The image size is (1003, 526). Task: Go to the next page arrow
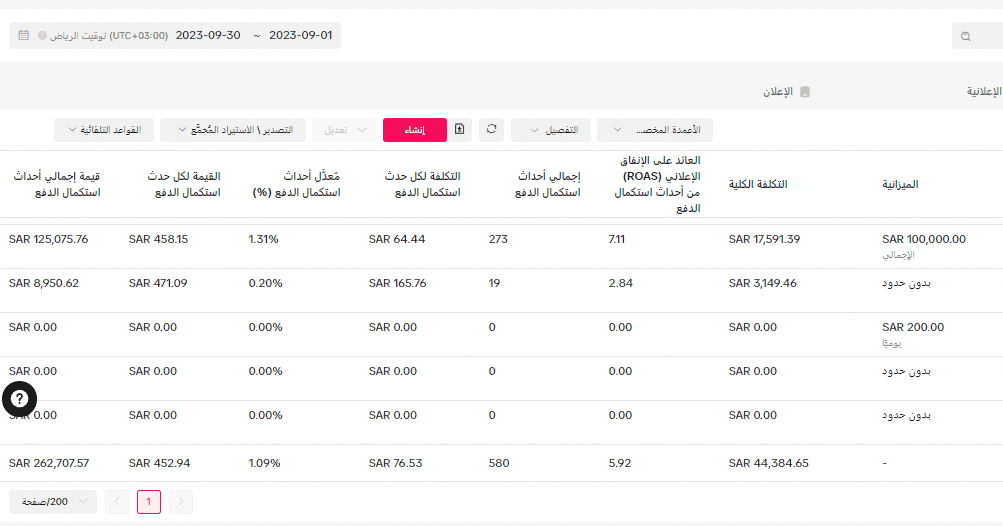pos(181,502)
